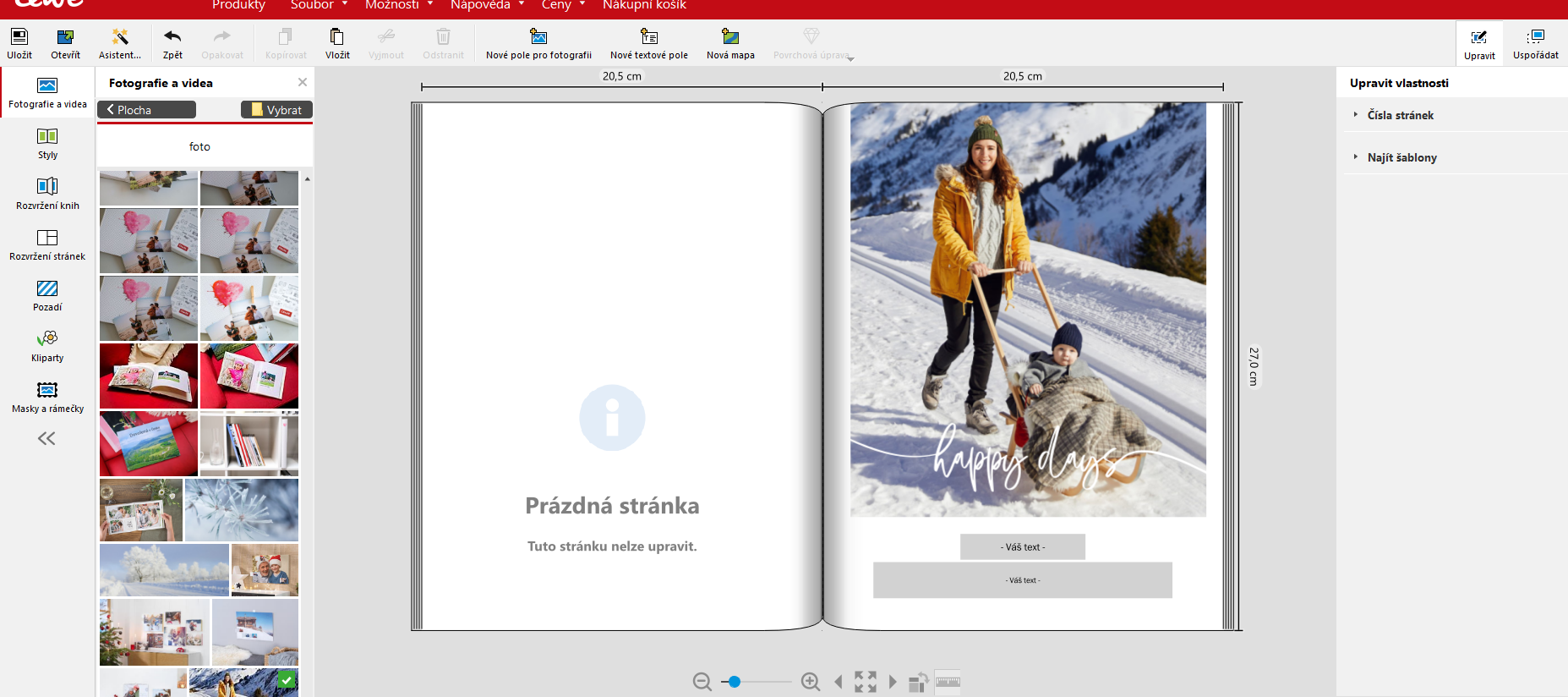Open Rozvržení stránek panel
This screenshot has width=1568, height=697.
47,244
